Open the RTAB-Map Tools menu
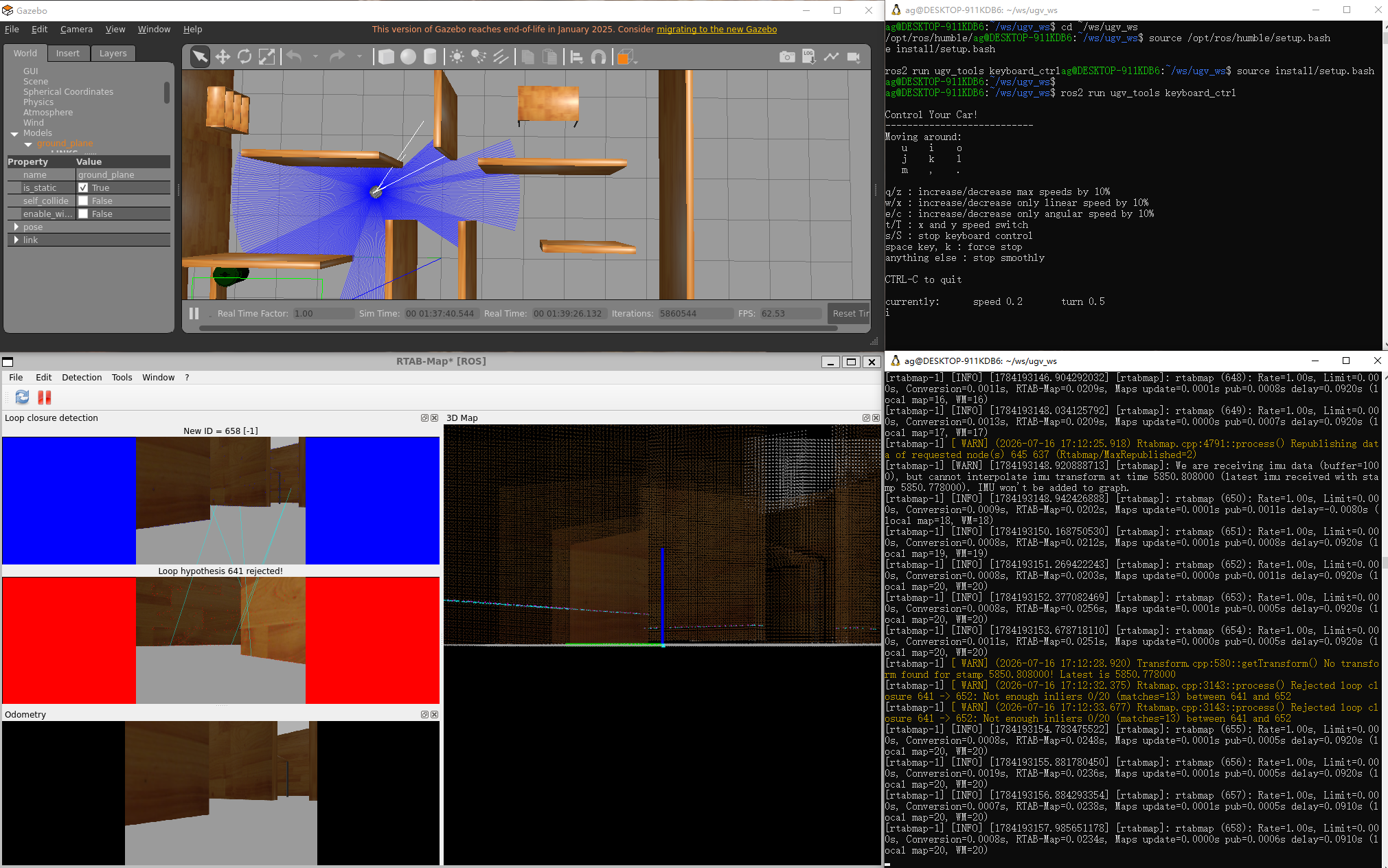1388x868 pixels. [x=122, y=377]
